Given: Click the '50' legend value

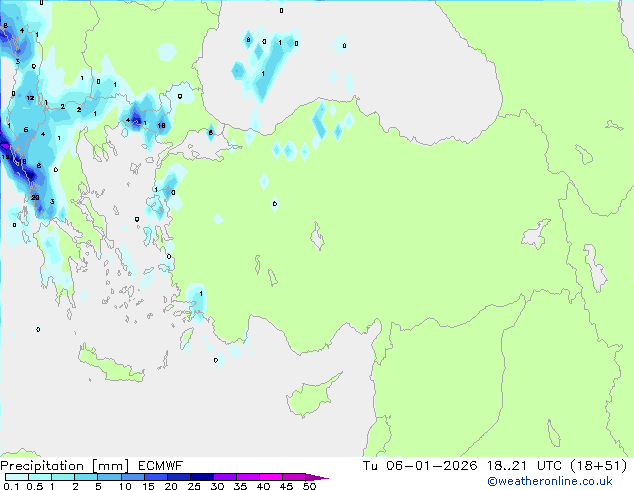Looking at the screenshot, I should 309,486.
